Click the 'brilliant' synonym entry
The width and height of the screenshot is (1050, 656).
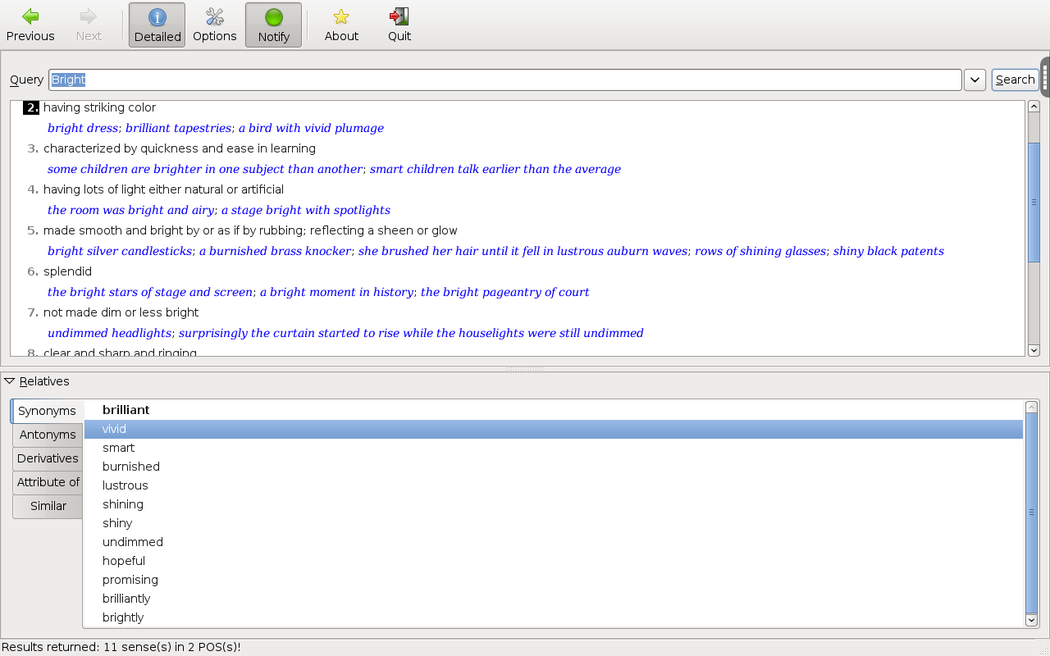pyautogui.click(x=126, y=410)
